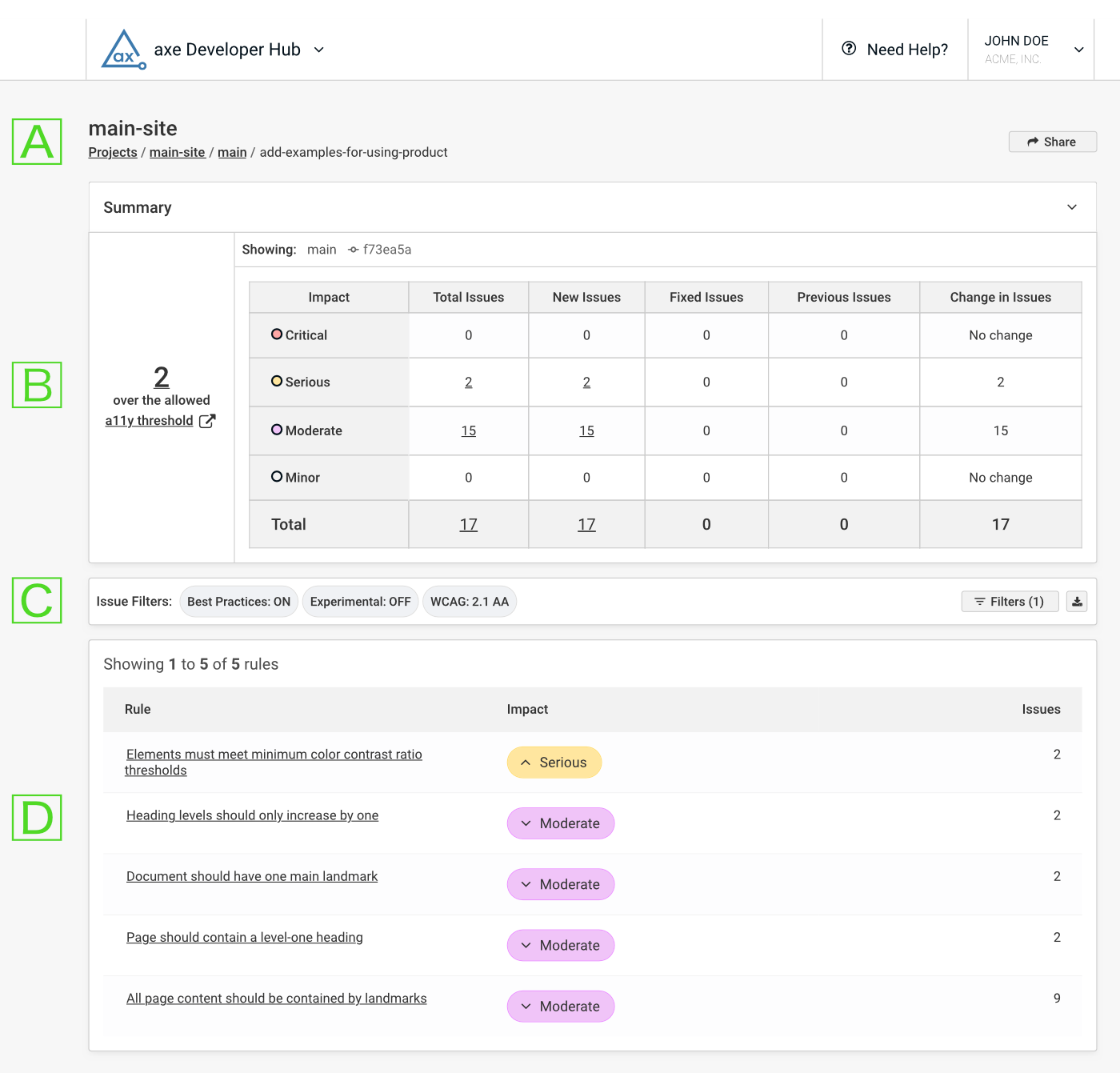Toggle Best Practices filter off
This screenshot has height=1073, width=1120.
point(238,601)
